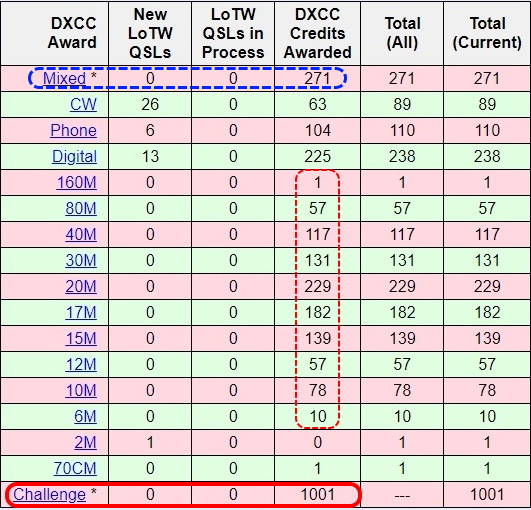Open the CW award link
The height and width of the screenshot is (510, 531).
click(x=83, y=104)
